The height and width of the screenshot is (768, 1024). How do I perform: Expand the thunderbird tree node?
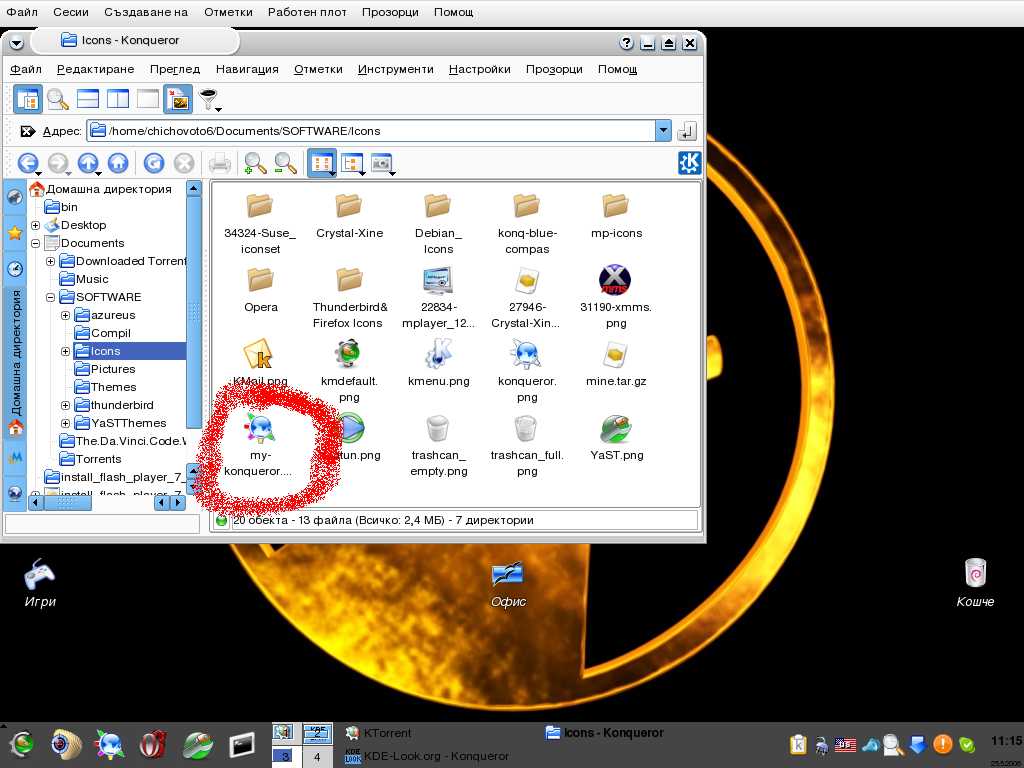pyautogui.click(x=65, y=406)
